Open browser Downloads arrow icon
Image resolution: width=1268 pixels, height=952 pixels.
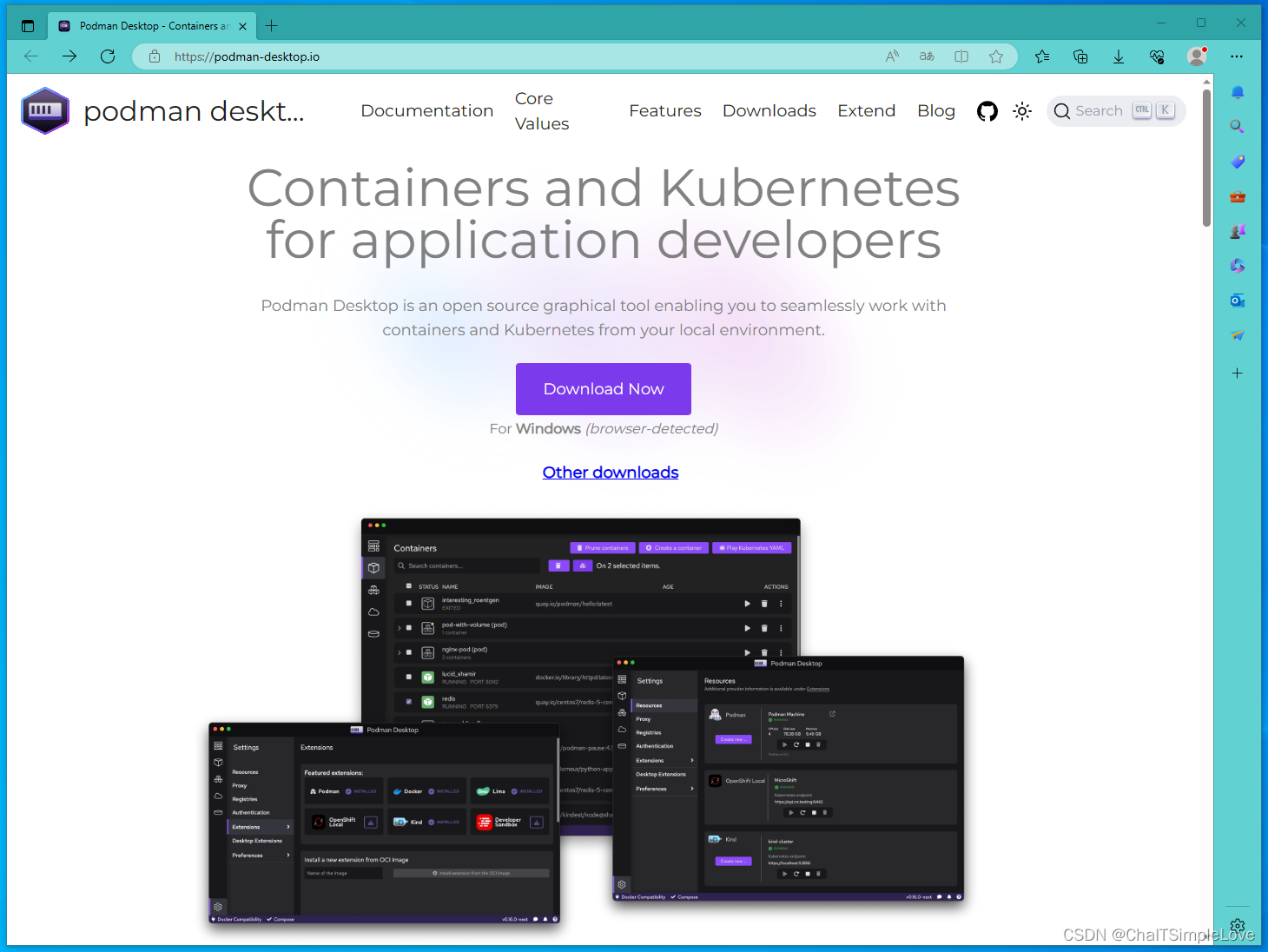tap(1119, 56)
